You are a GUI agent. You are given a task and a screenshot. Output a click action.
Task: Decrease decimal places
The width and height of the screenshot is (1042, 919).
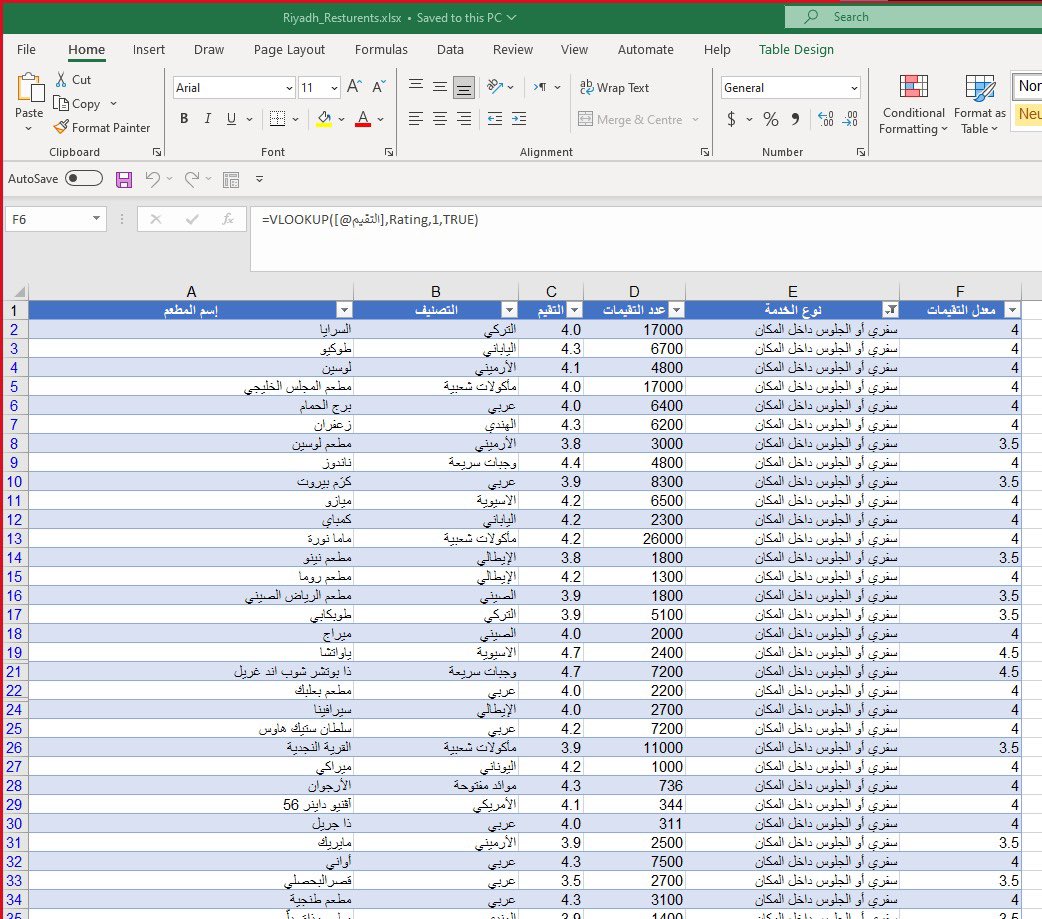click(850, 119)
